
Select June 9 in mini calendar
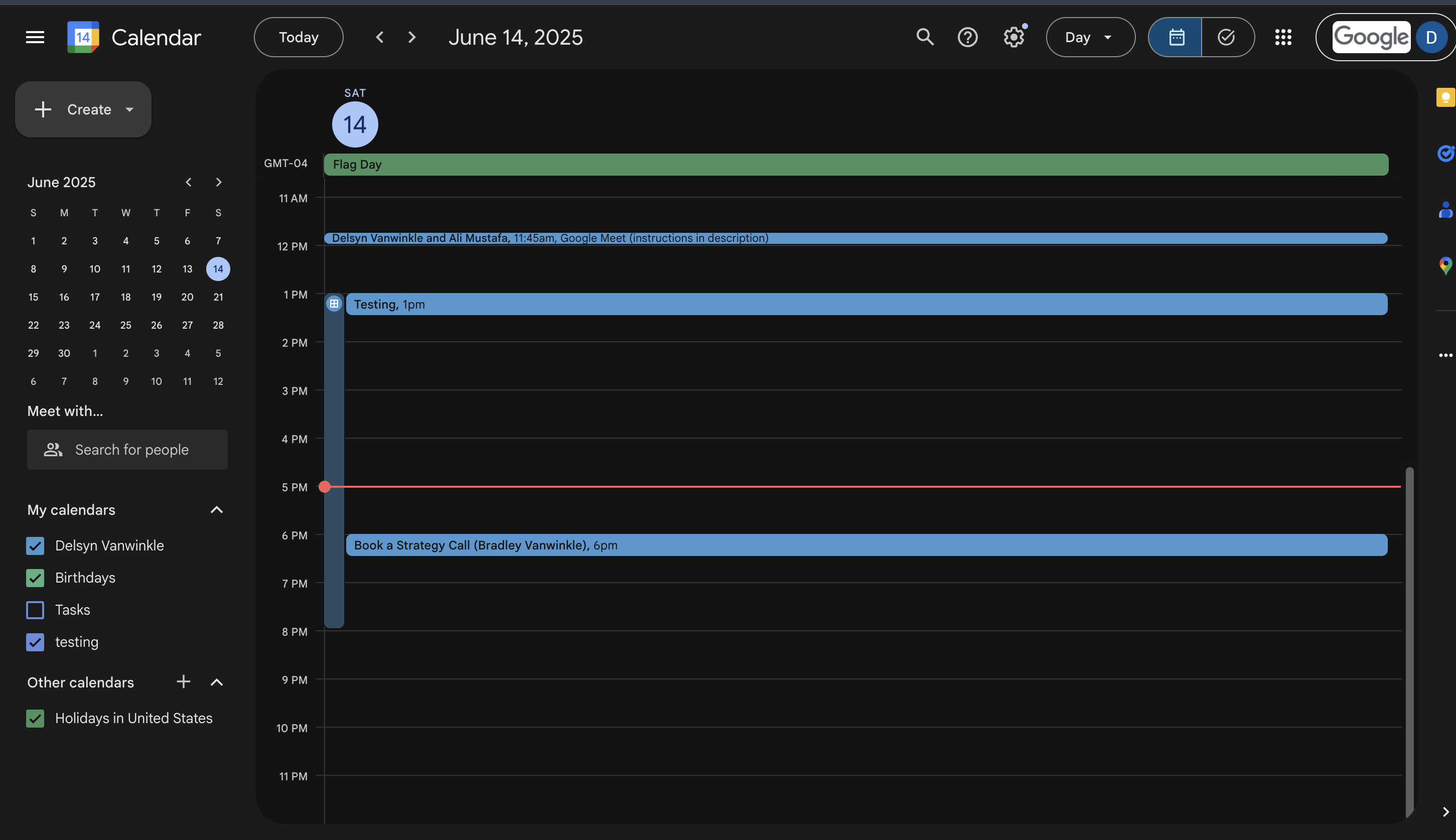pos(64,269)
